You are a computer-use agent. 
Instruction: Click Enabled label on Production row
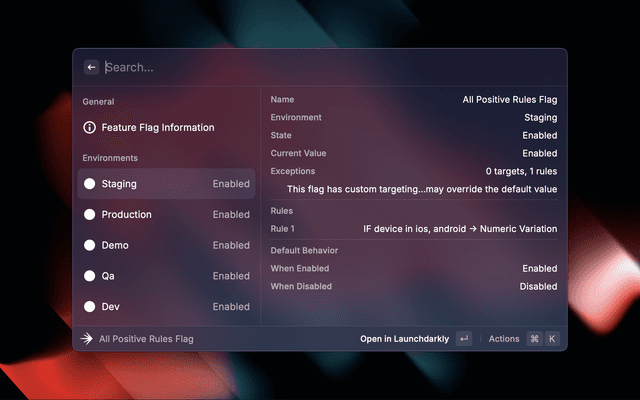tap(231, 215)
